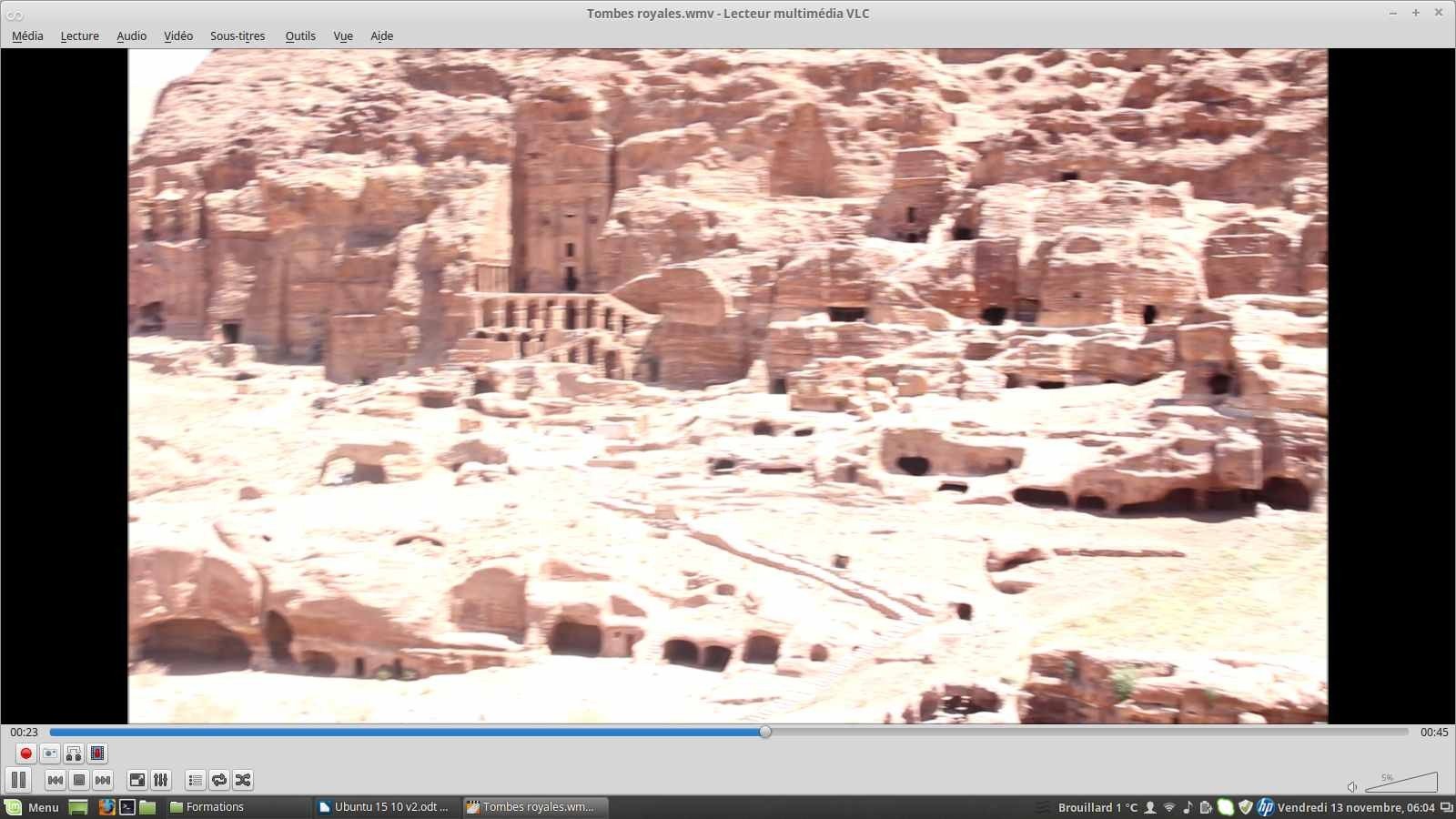Toggle shuffle random playback
The height and width of the screenshot is (819, 1456).
[243, 780]
